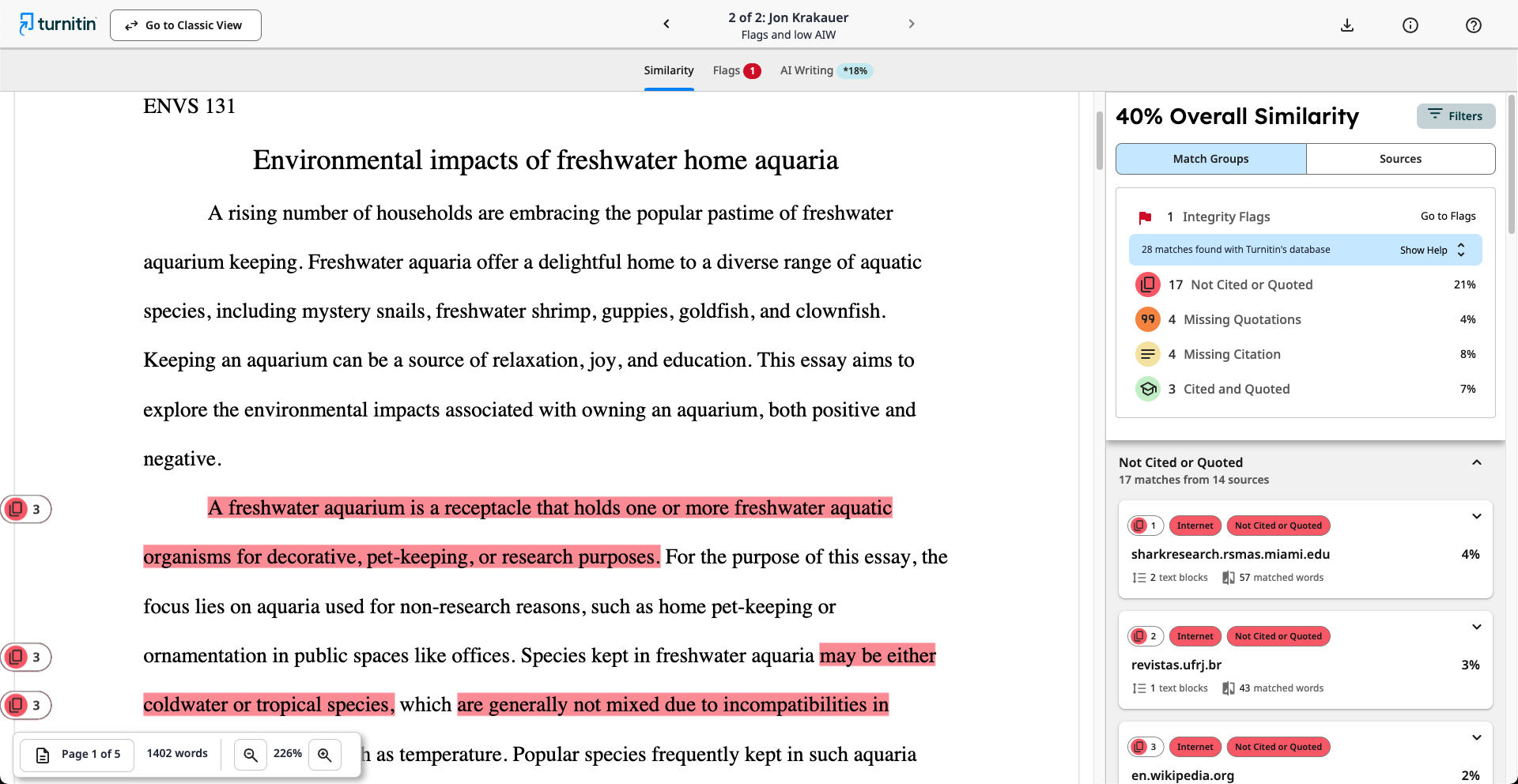The image size is (1518, 784).
Task: Go to next submission with right arrow
Action: pos(912,24)
